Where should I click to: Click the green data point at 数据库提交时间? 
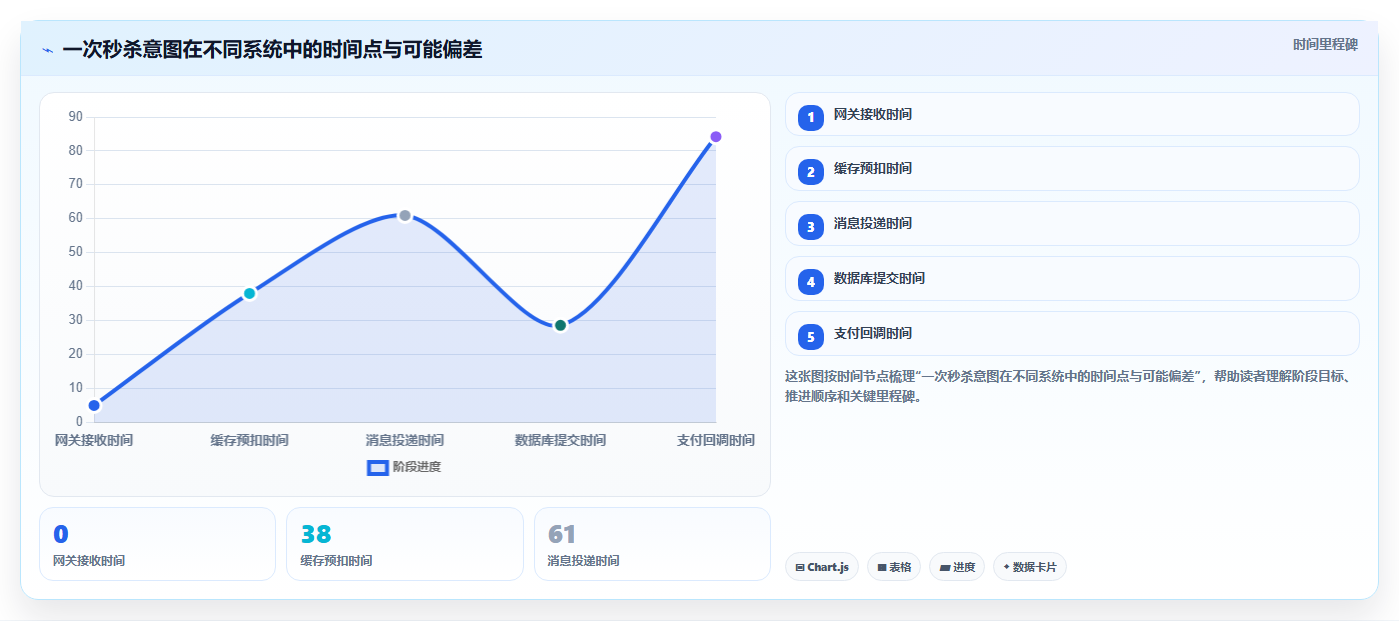tap(561, 325)
